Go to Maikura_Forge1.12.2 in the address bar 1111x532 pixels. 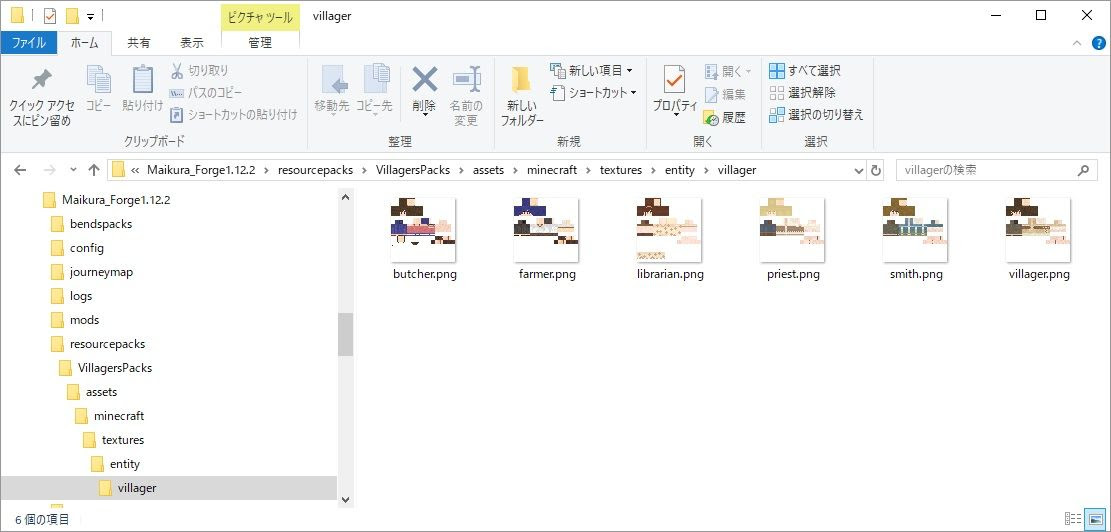click(201, 170)
